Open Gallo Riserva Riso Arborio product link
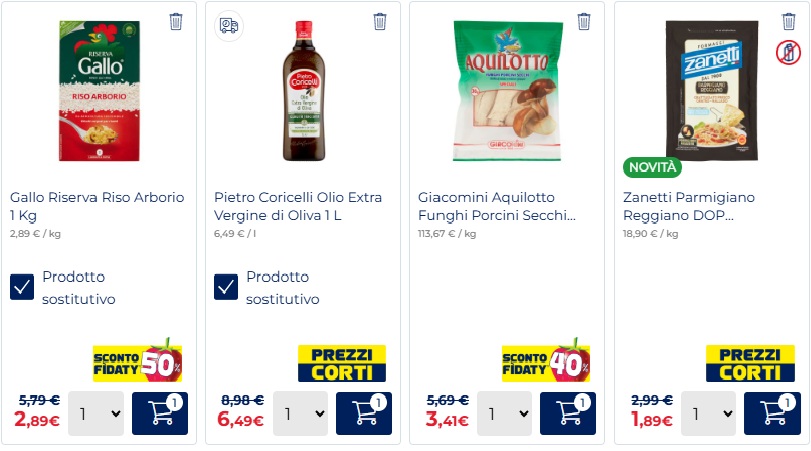The width and height of the screenshot is (811, 451). click(x=97, y=206)
